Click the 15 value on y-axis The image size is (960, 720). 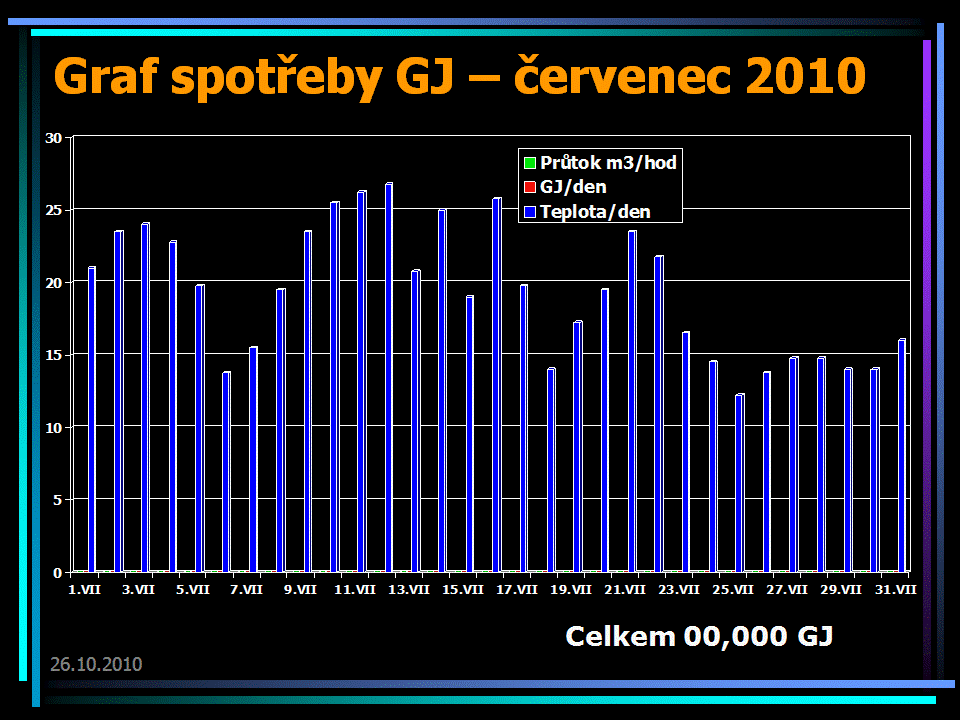click(x=54, y=355)
